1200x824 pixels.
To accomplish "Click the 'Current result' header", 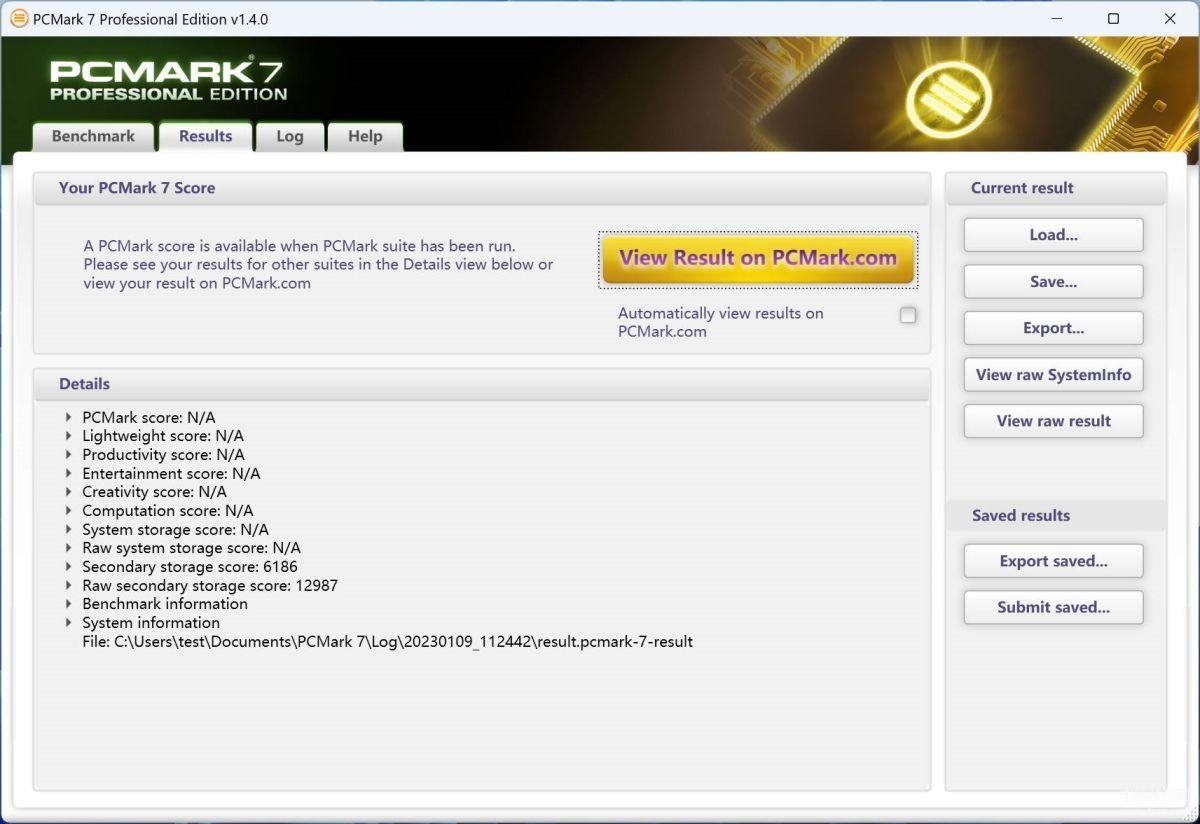I will 1022,188.
